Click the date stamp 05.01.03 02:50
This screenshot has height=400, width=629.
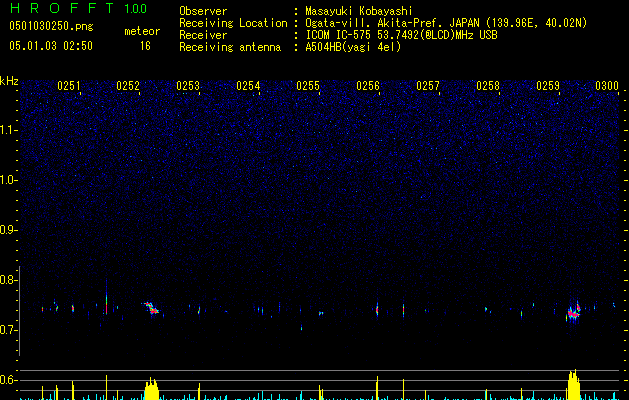click(51, 46)
